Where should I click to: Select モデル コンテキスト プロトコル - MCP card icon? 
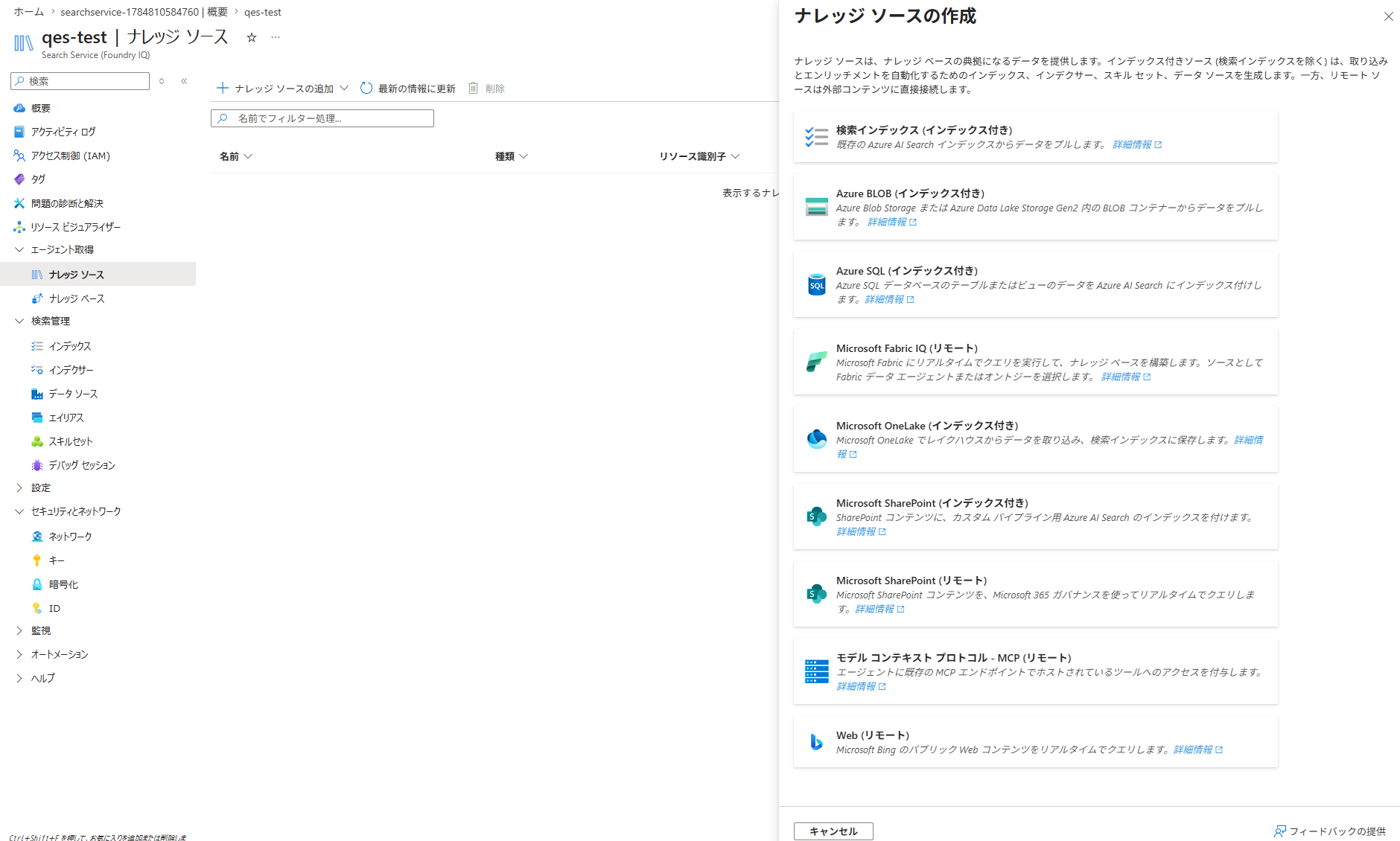[816, 671]
